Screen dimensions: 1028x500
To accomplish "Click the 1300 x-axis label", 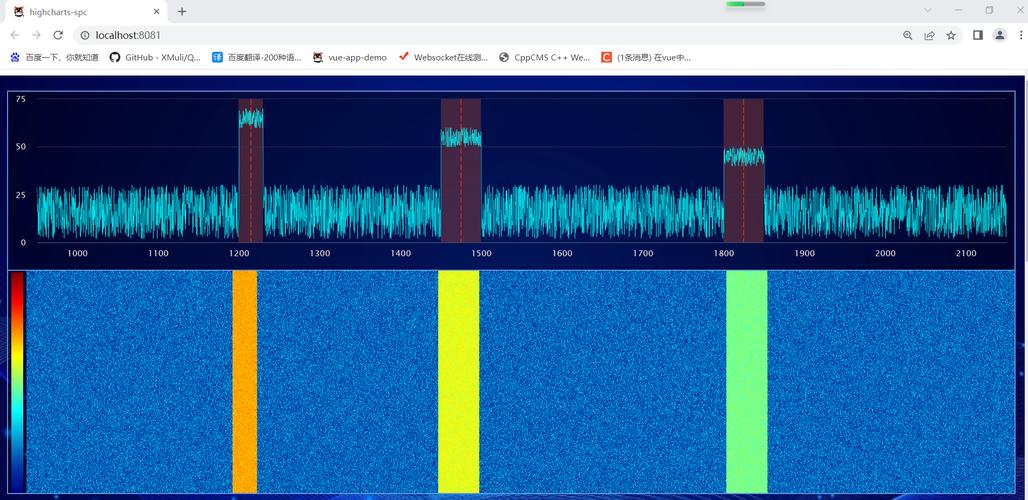I will (320, 254).
